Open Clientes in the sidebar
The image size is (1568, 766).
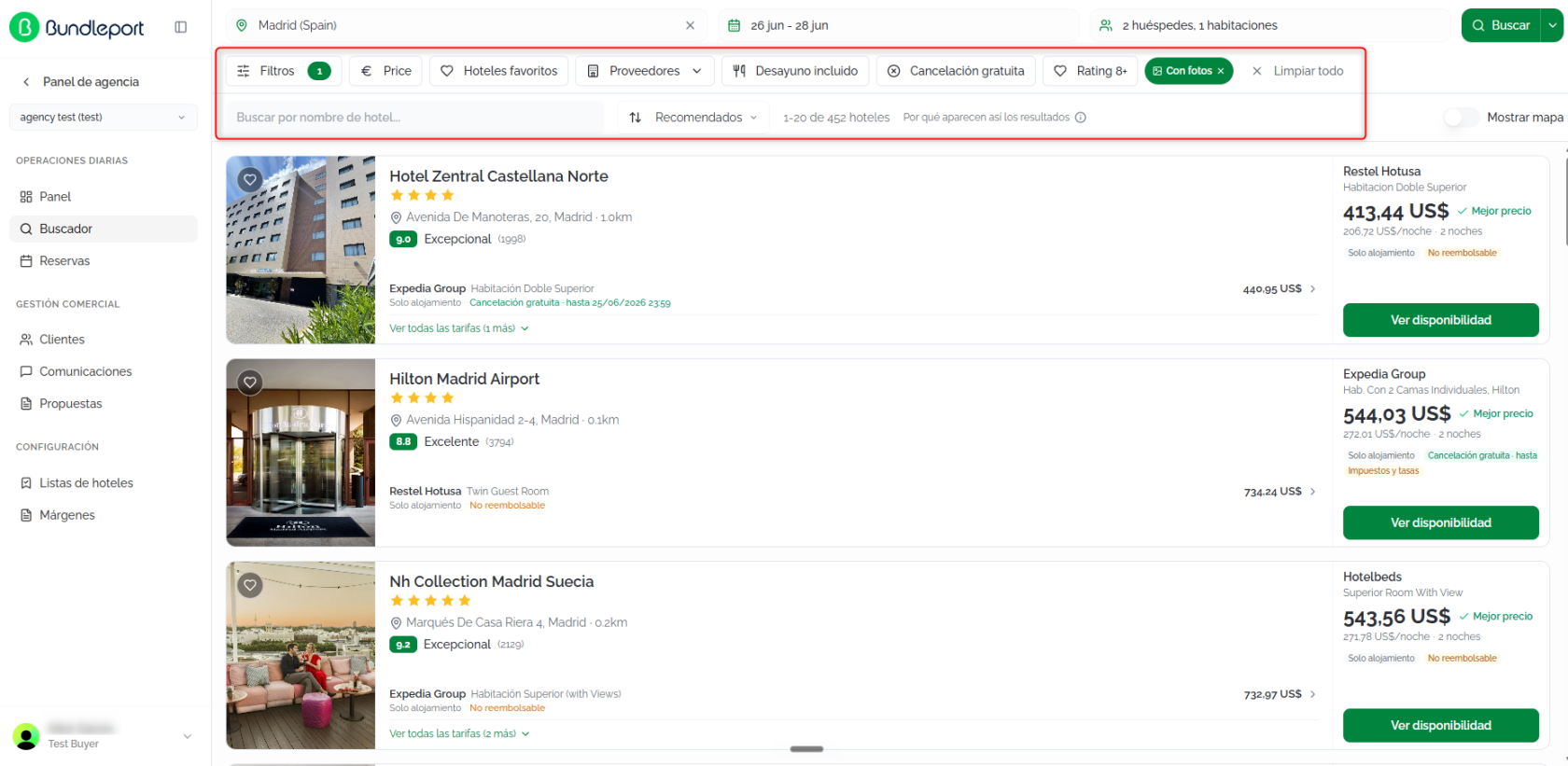[x=104, y=340]
